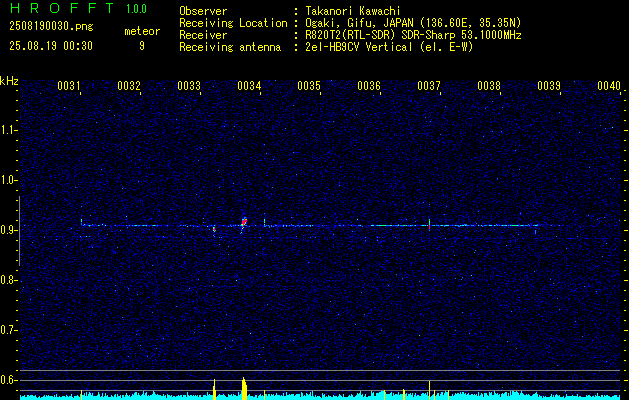The height and width of the screenshot is (400, 629).
Task: Click the meteor label
Action: tap(142, 31)
